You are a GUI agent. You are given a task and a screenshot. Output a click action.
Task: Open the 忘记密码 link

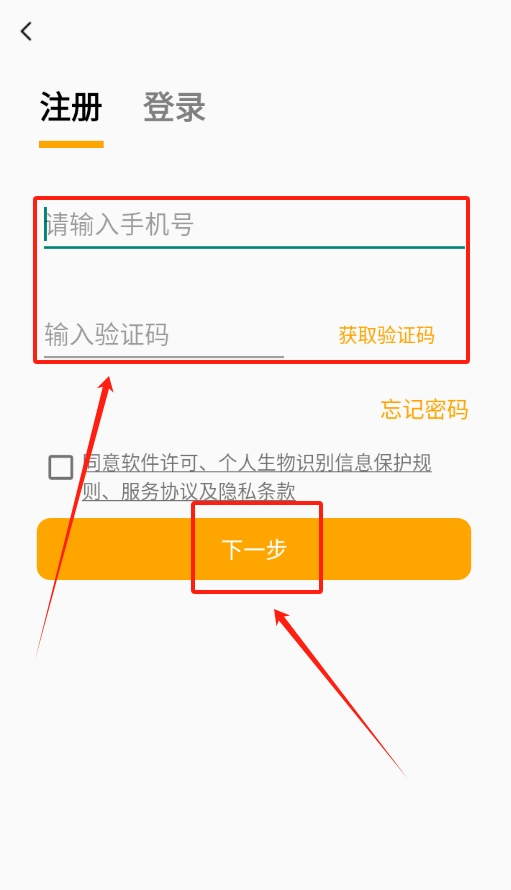pyautogui.click(x=425, y=409)
